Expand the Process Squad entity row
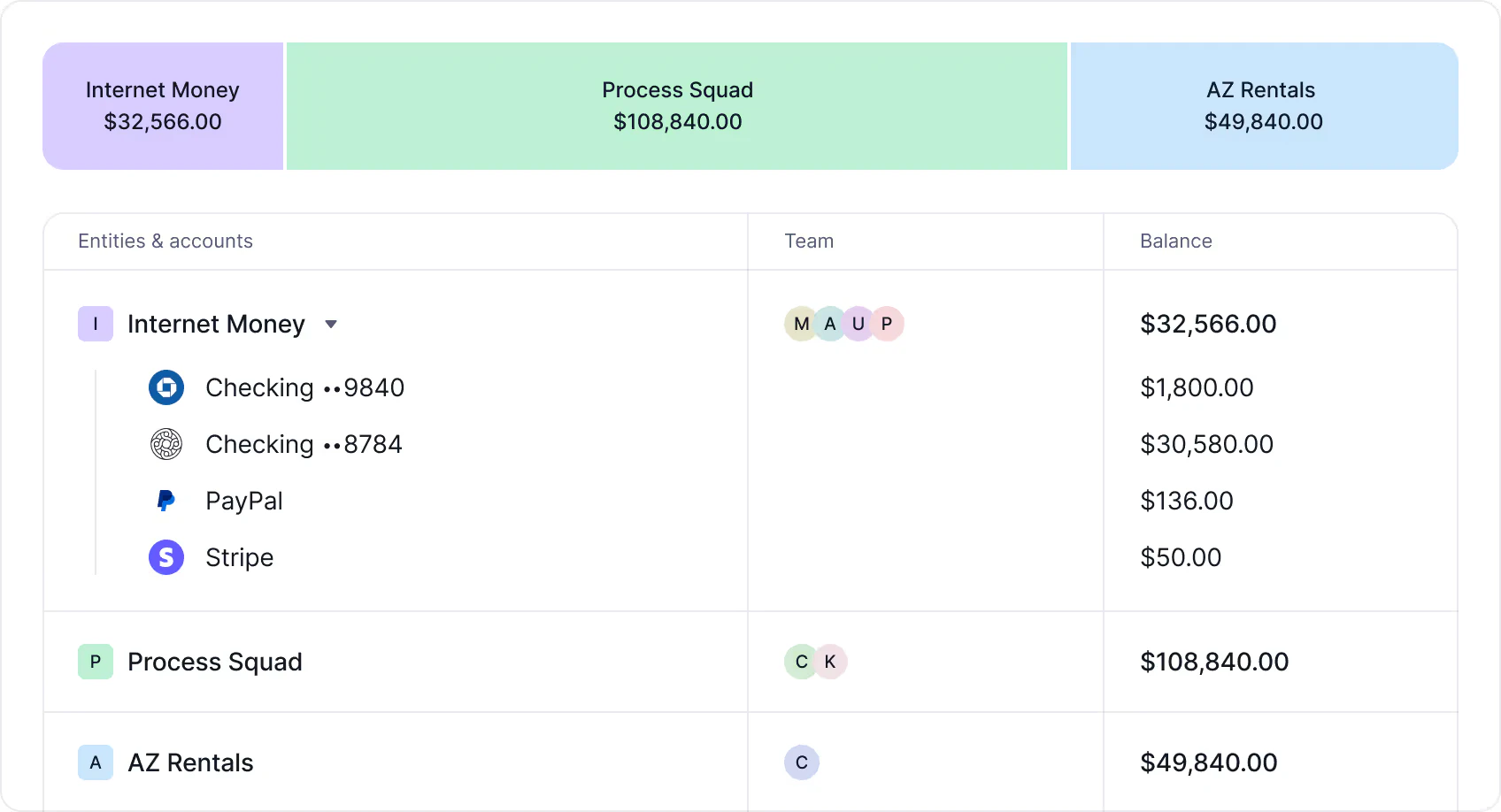Viewport: 1501px width, 812px height. click(x=215, y=662)
